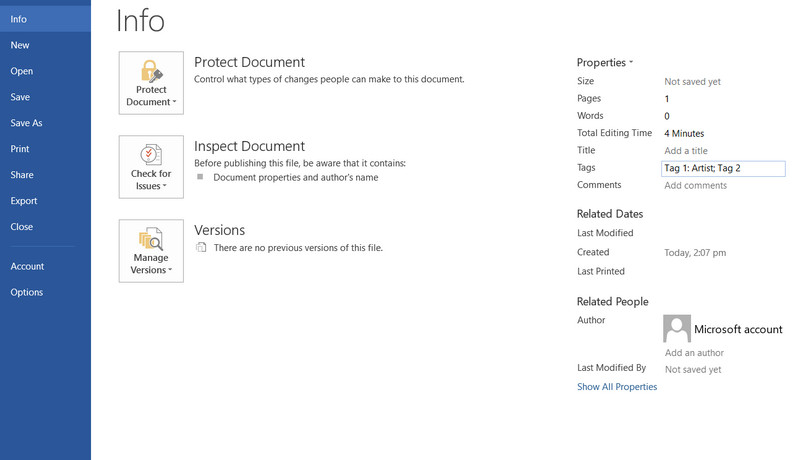Expand the Properties dropdown header

tap(605, 62)
